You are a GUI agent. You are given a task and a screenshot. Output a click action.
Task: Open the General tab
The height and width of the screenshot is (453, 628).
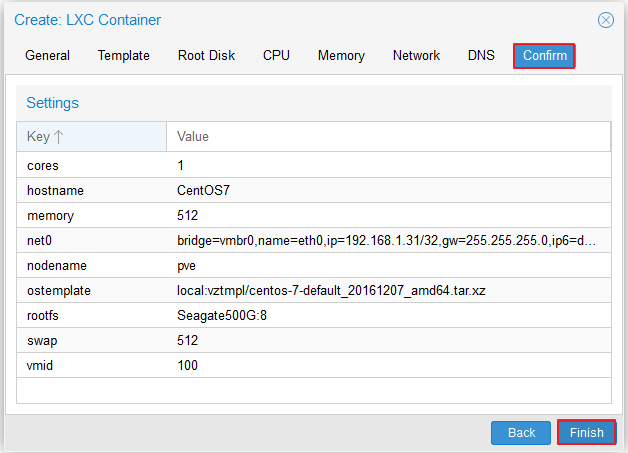47,56
